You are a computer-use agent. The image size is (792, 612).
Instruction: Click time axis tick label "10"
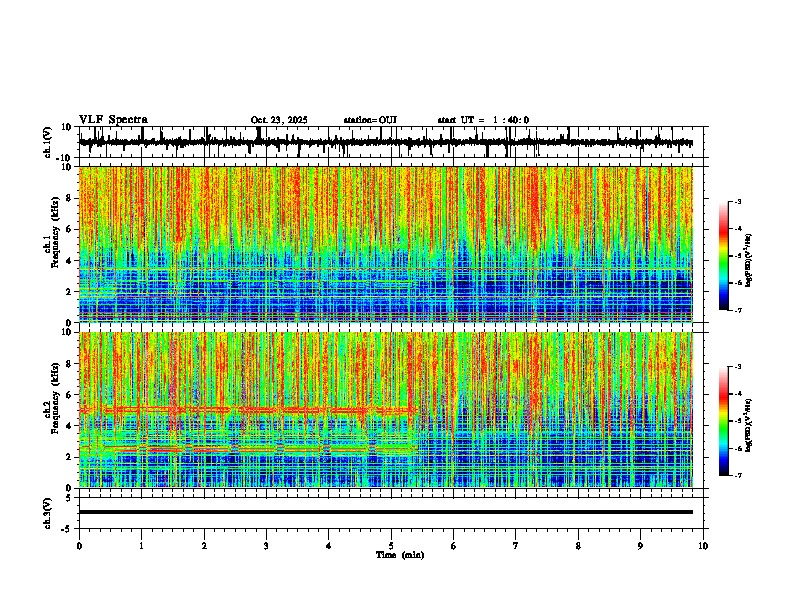click(703, 546)
